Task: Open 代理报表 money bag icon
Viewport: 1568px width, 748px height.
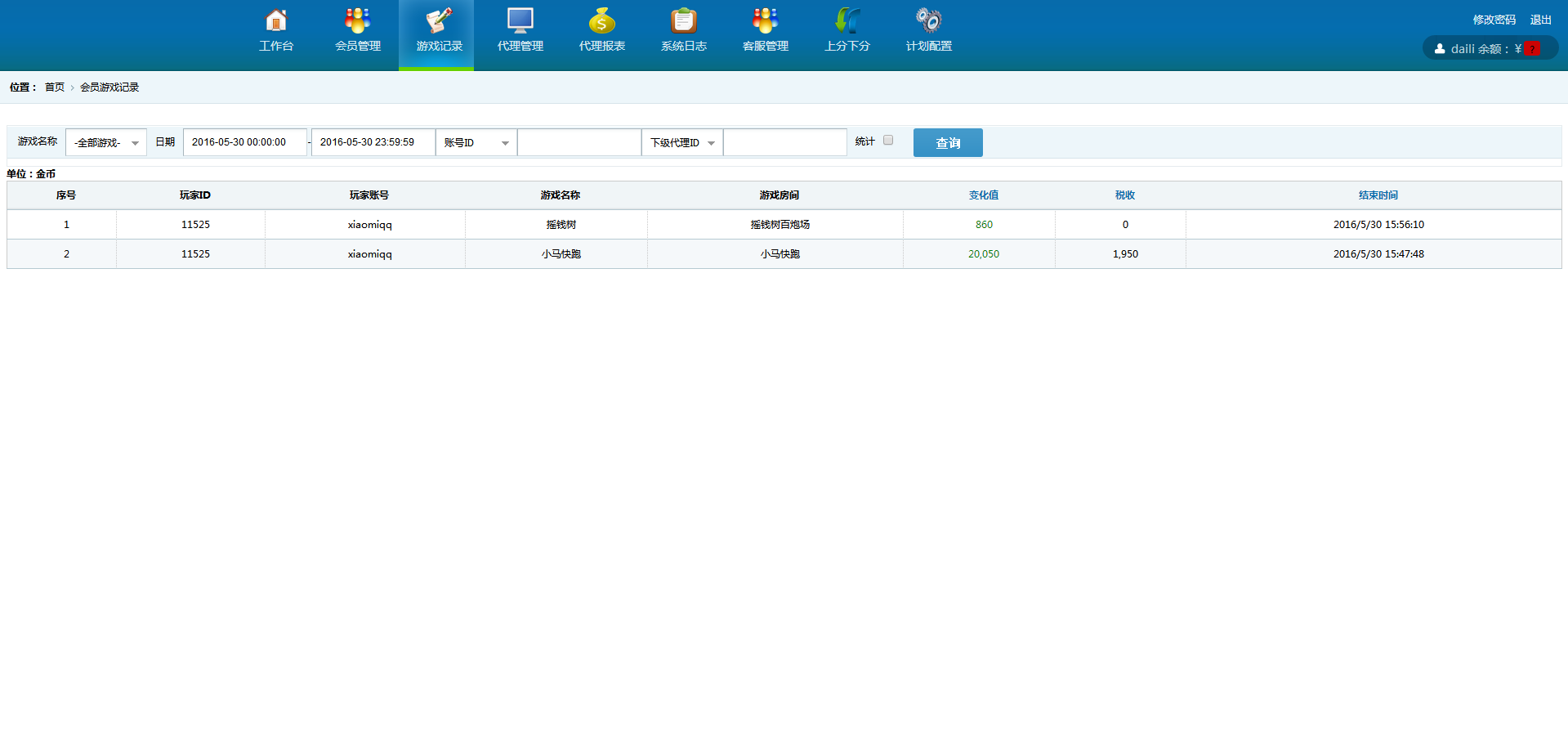Action: point(601,21)
